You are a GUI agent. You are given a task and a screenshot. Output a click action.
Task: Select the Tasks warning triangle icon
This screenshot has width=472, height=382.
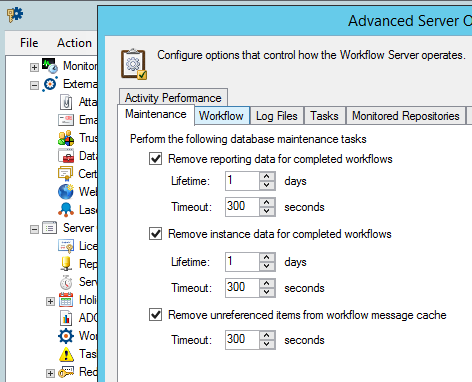click(x=66, y=354)
